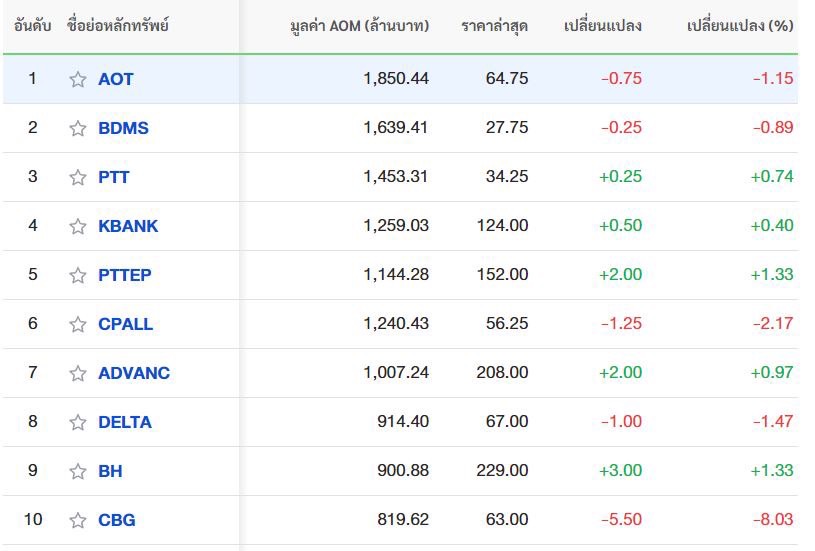This screenshot has width=815, height=551.
Task: Open the BH symbol link
Action: pos(110,471)
